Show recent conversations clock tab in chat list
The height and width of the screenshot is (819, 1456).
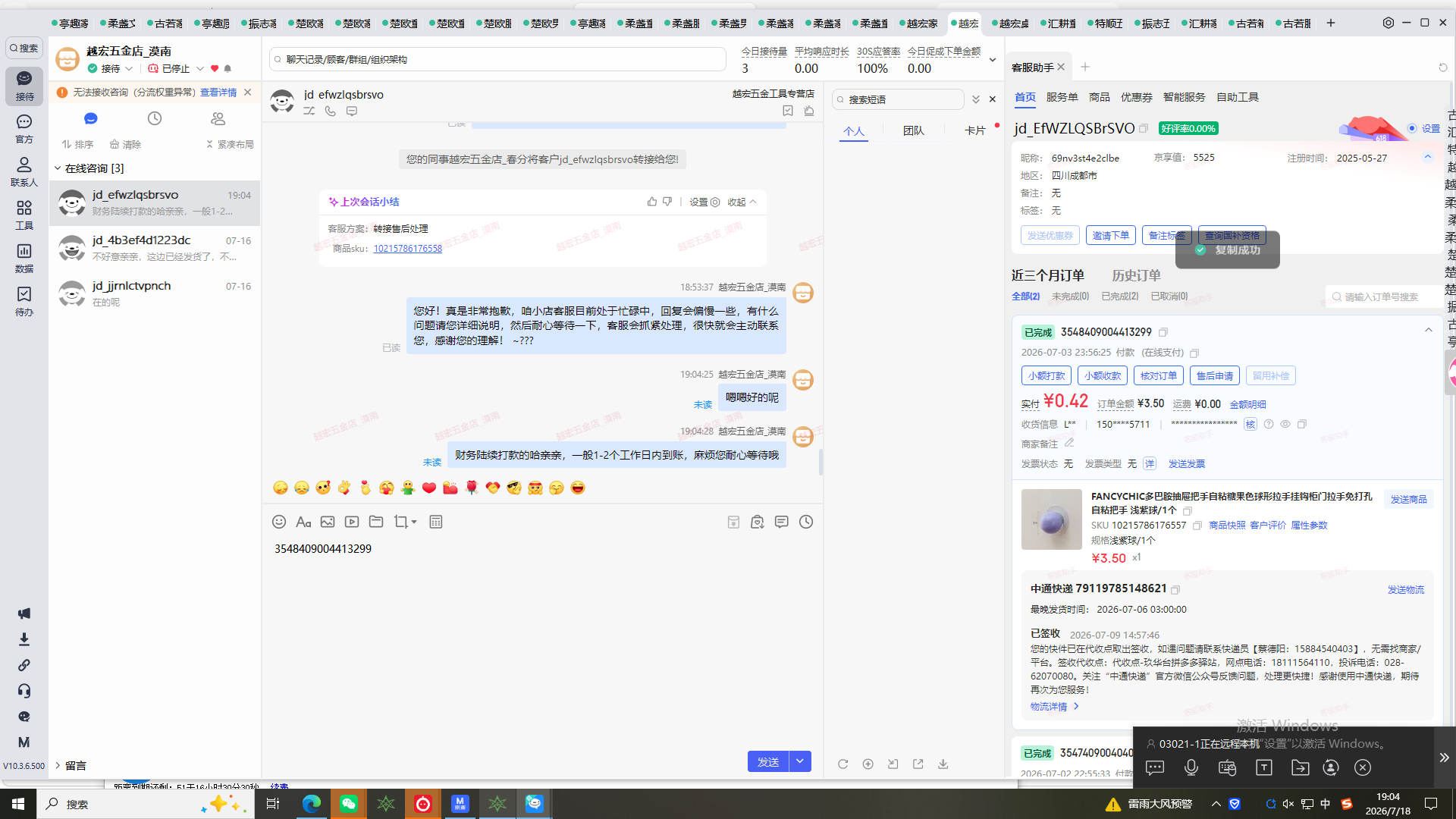155,118
